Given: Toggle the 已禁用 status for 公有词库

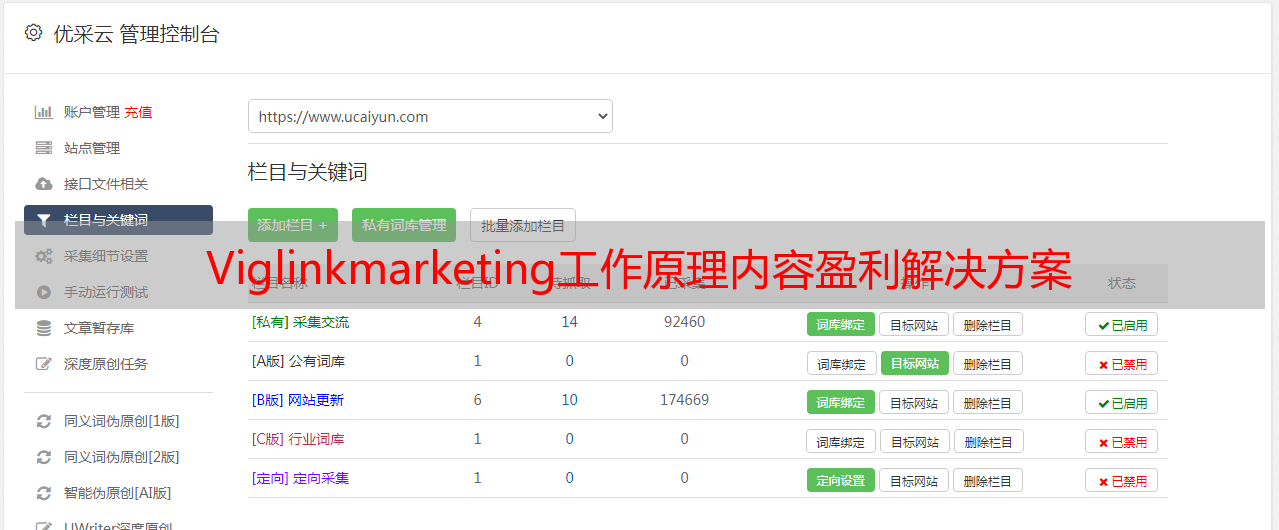Looking at the screenshot, I should [1122, 363].
